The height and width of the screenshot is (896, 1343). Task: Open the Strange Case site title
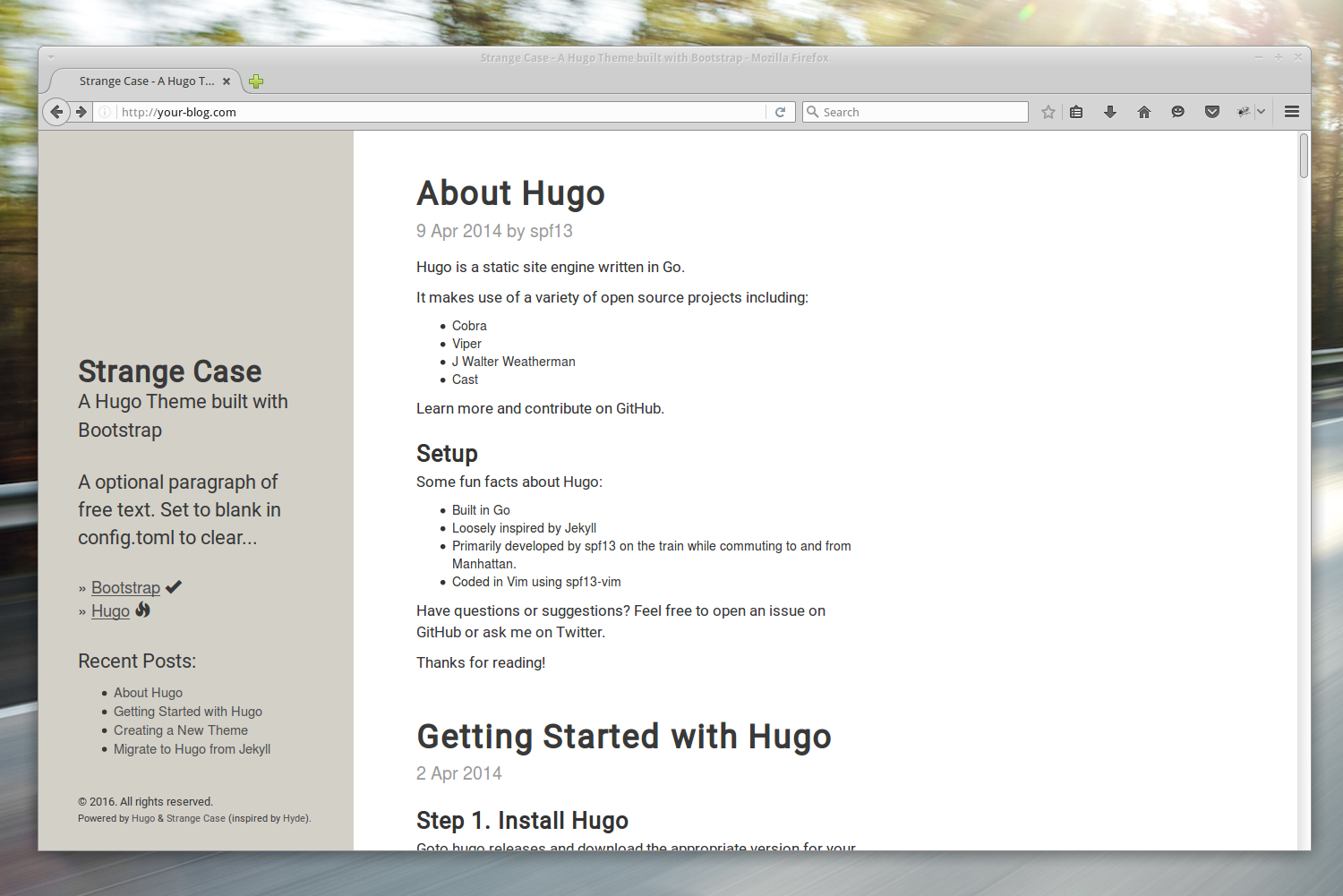click(x=170, y=371)
